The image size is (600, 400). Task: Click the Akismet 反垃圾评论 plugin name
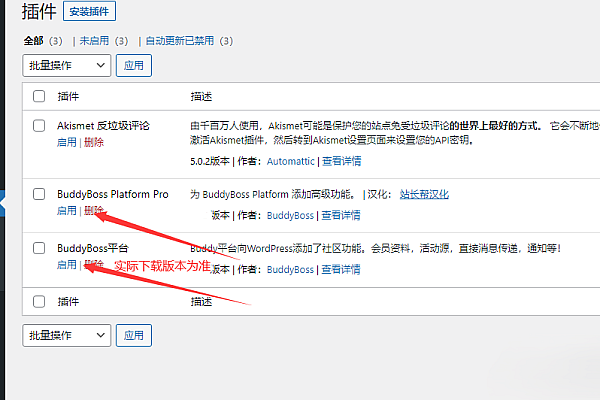coord(103,126)
